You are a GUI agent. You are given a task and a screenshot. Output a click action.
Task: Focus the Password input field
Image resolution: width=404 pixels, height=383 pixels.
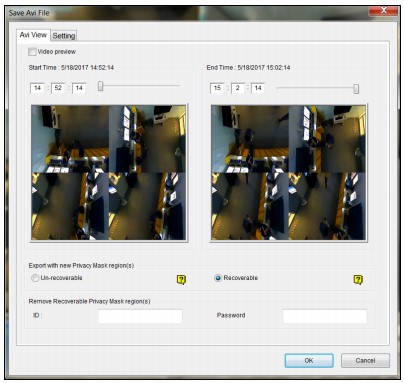[x=325, y=316]
